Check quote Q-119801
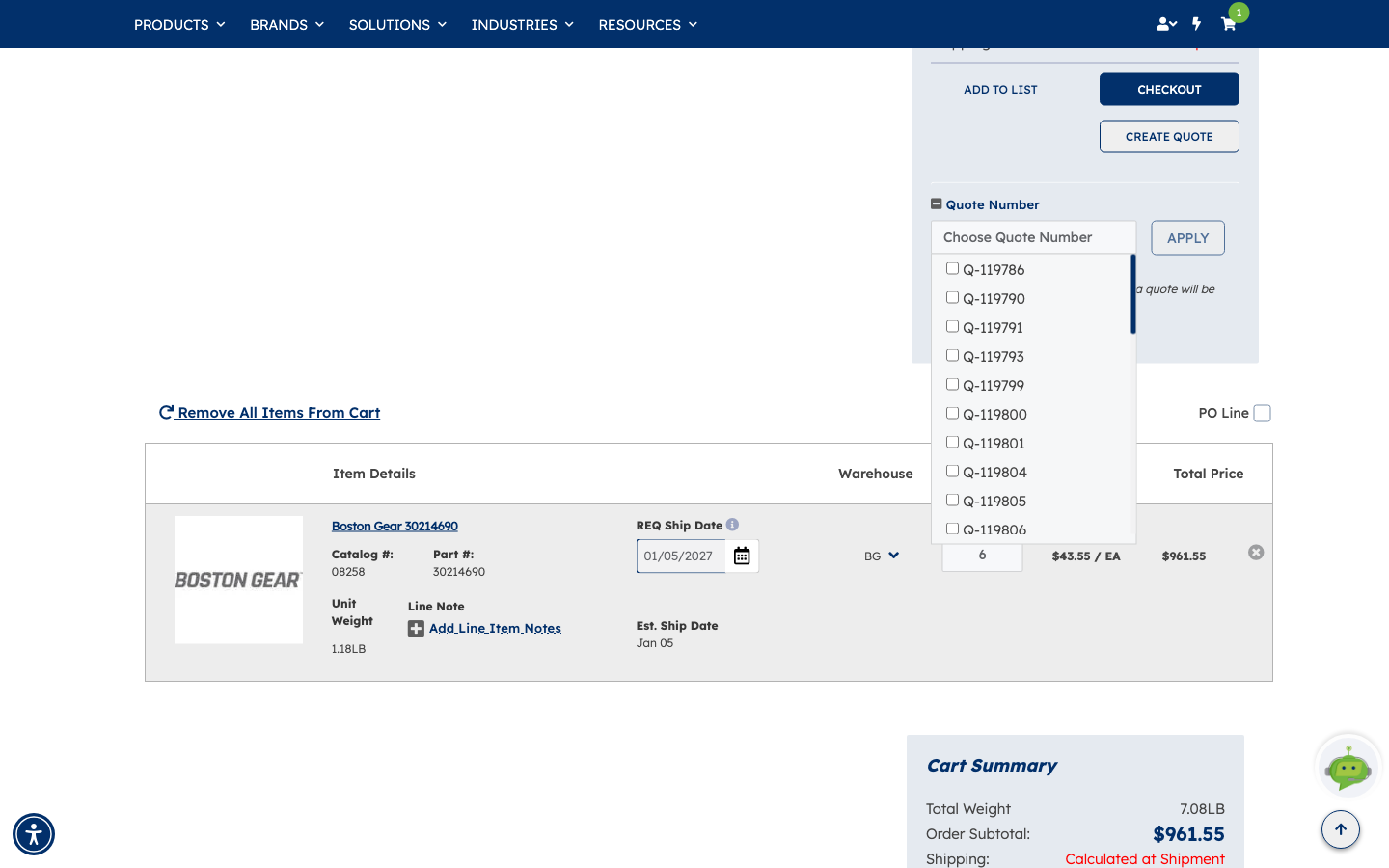This screenshot has width=1389, height=868. pos(952,443)
